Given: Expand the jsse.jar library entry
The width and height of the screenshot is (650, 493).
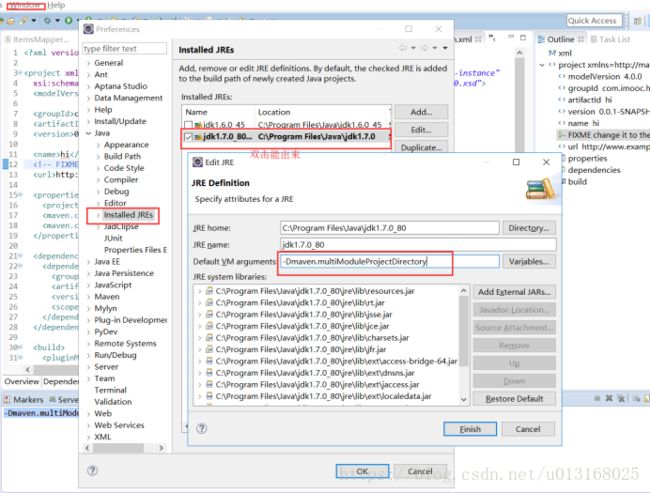Looking at the screenshot, I should (200, 314).
